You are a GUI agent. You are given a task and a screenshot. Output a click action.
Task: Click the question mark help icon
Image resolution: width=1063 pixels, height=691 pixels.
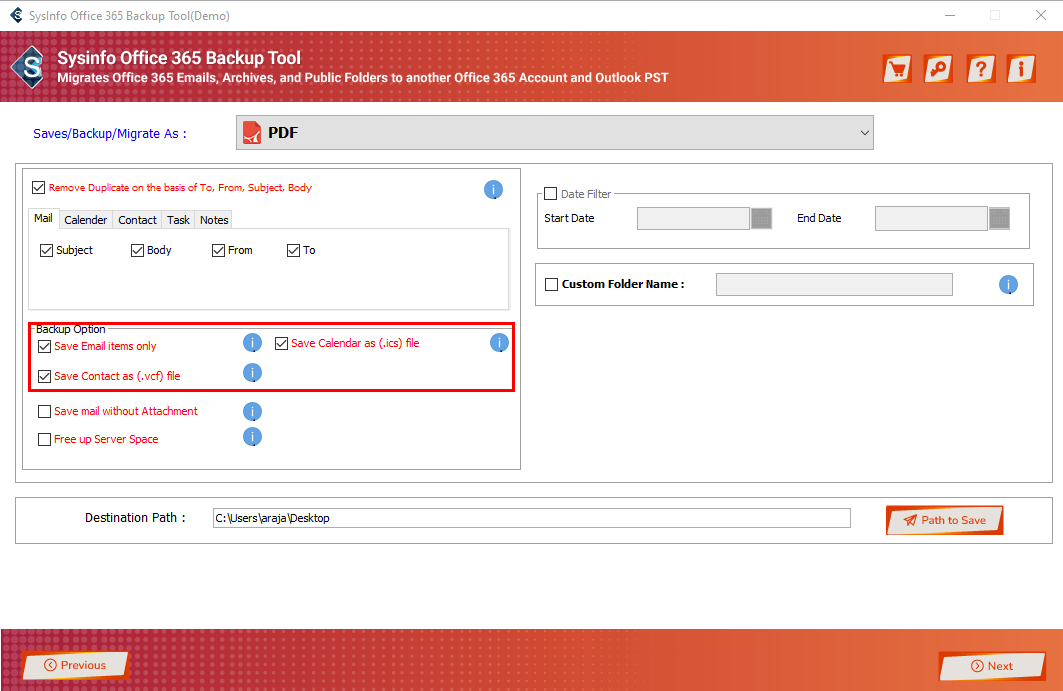click(981, 68)
